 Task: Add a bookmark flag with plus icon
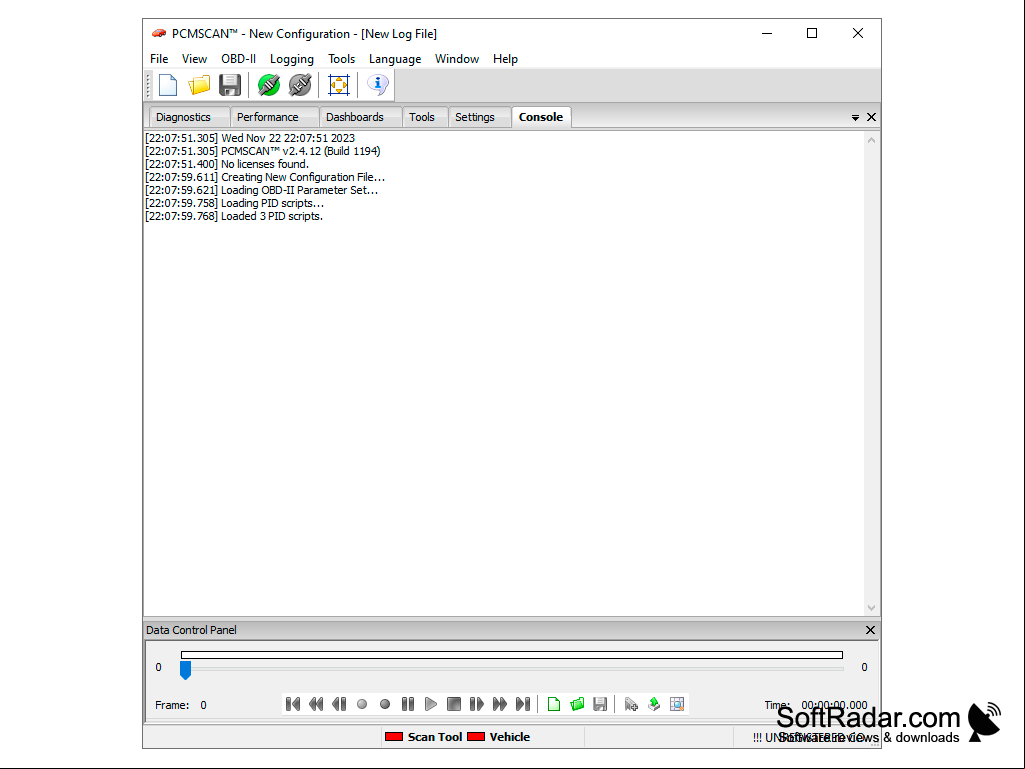631,704
